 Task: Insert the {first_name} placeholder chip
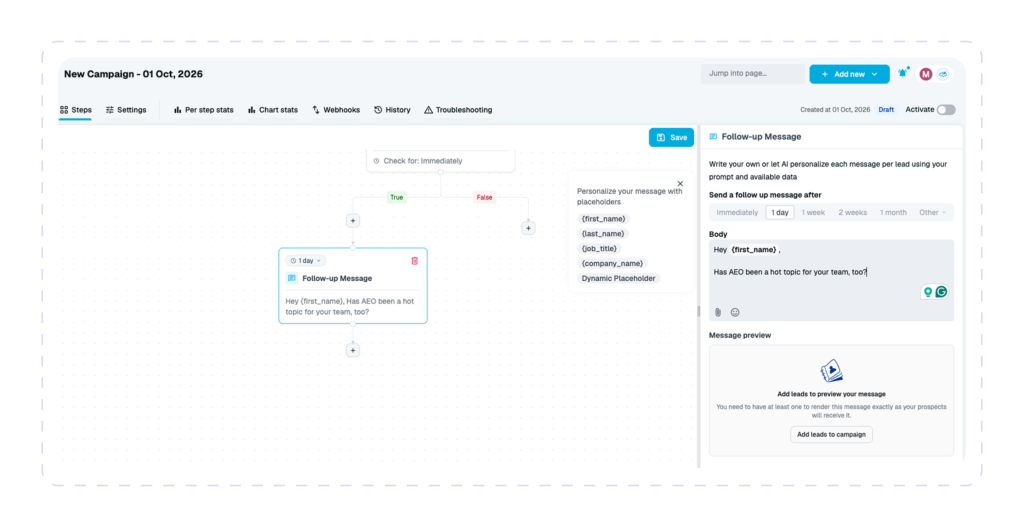click(x=603, y=219)
